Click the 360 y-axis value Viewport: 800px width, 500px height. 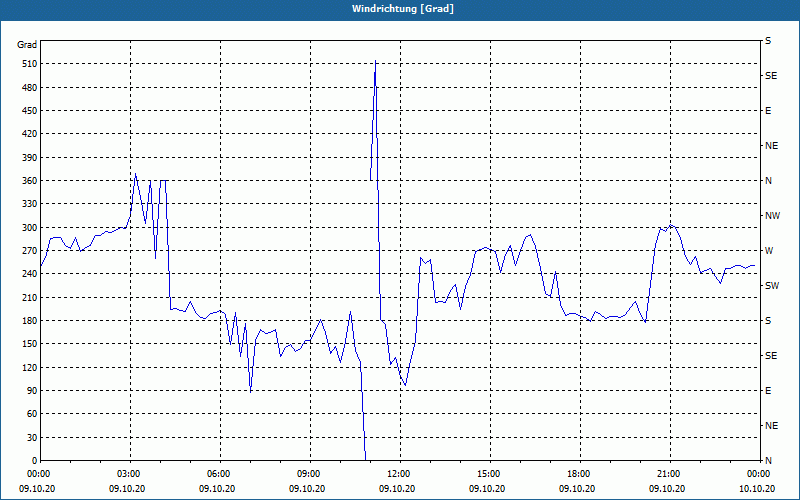[30, 181]
